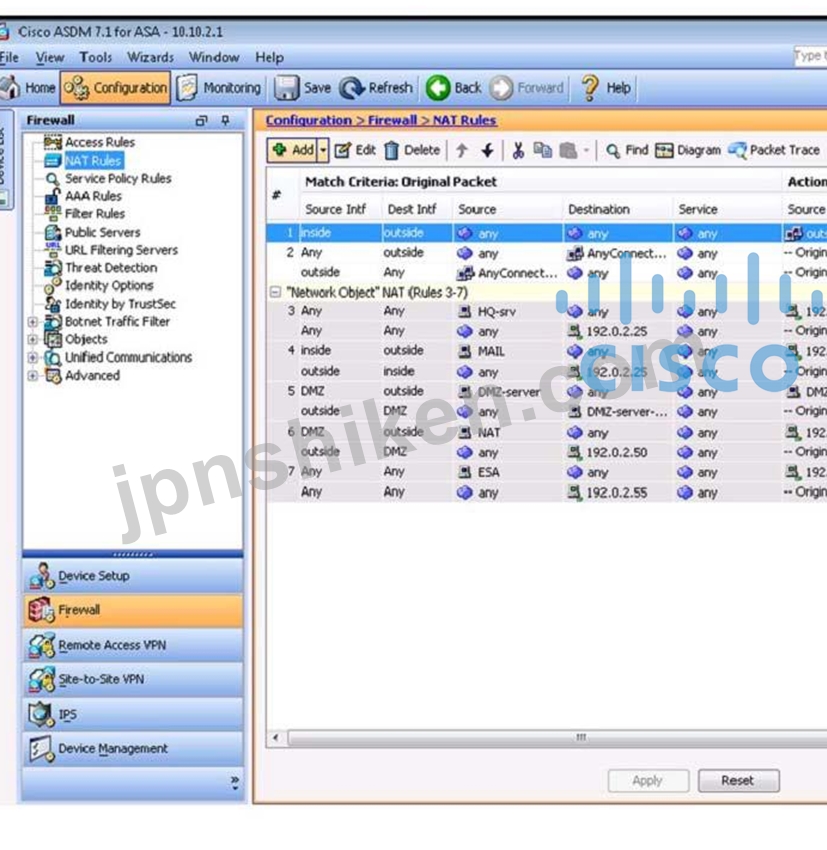The width and height of the screenshot is (827, 850).
Task: Open the toolbar Help button
Action: (605, 88)
